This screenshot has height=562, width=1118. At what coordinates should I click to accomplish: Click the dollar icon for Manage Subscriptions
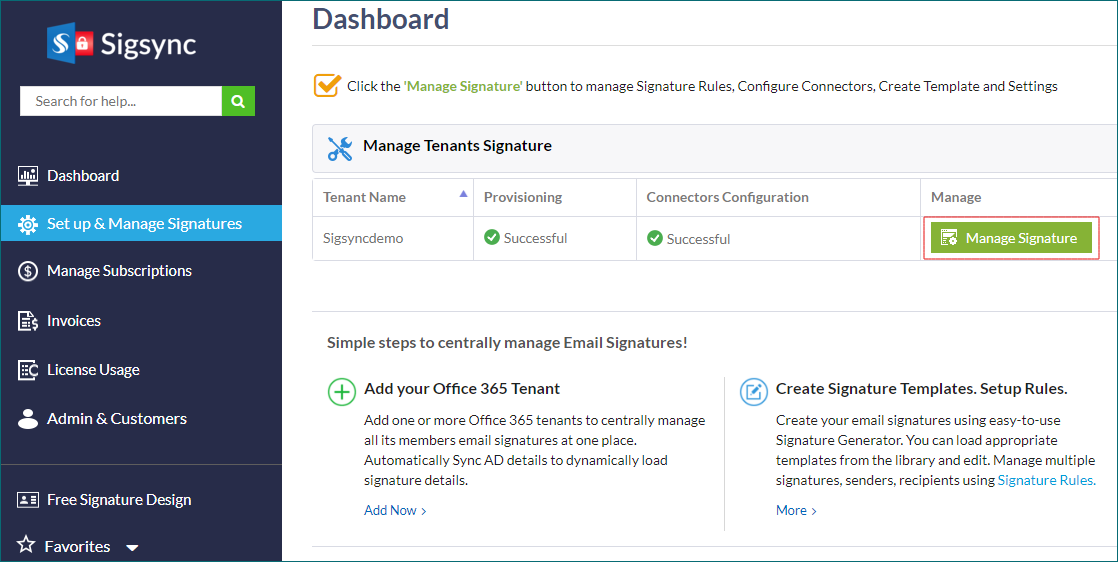pos(28,271)
